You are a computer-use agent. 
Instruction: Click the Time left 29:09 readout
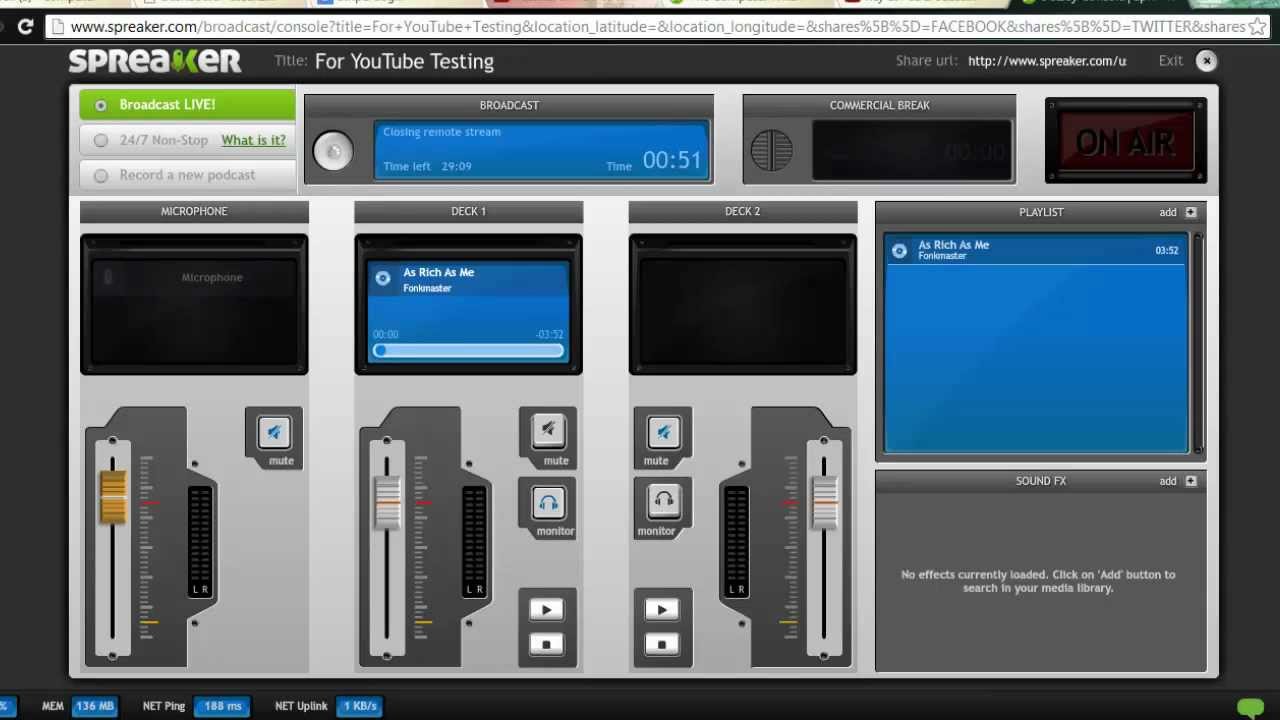427,166
